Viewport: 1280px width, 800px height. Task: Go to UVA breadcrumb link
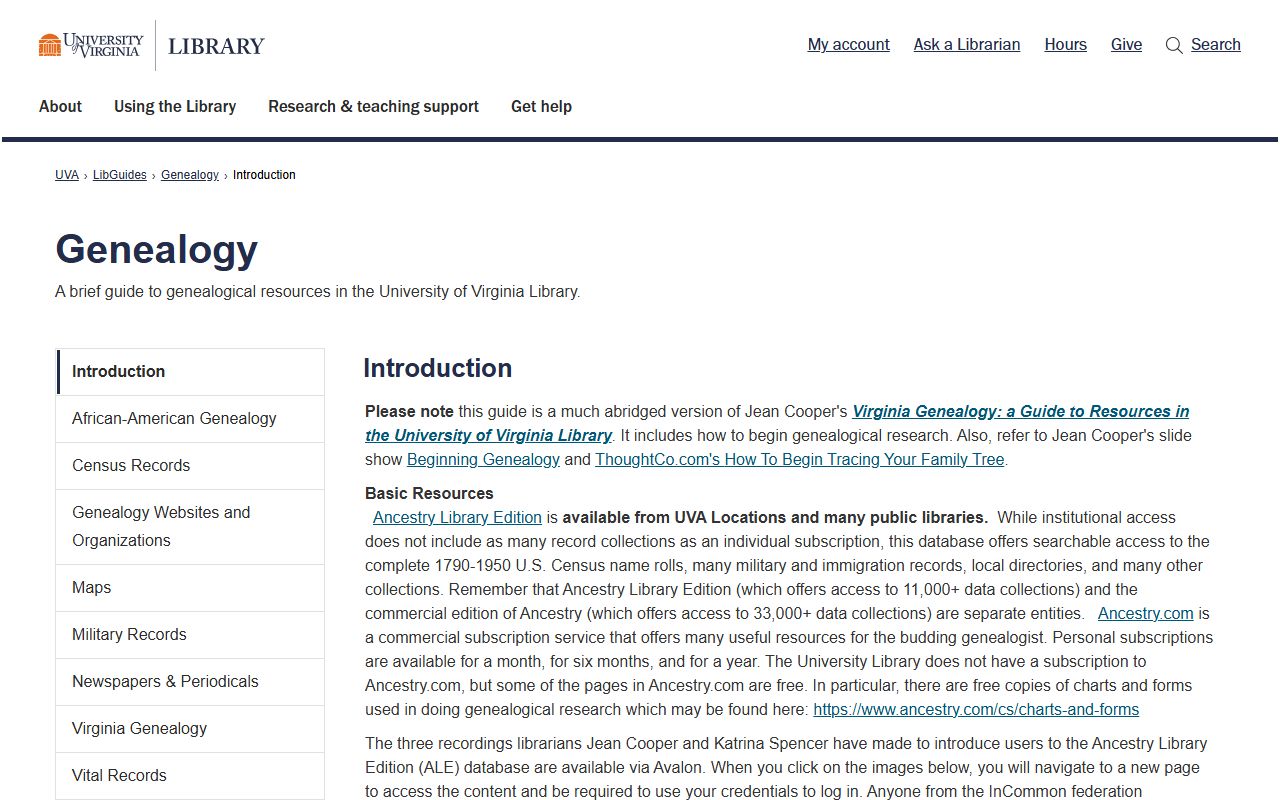coord(67,175)
